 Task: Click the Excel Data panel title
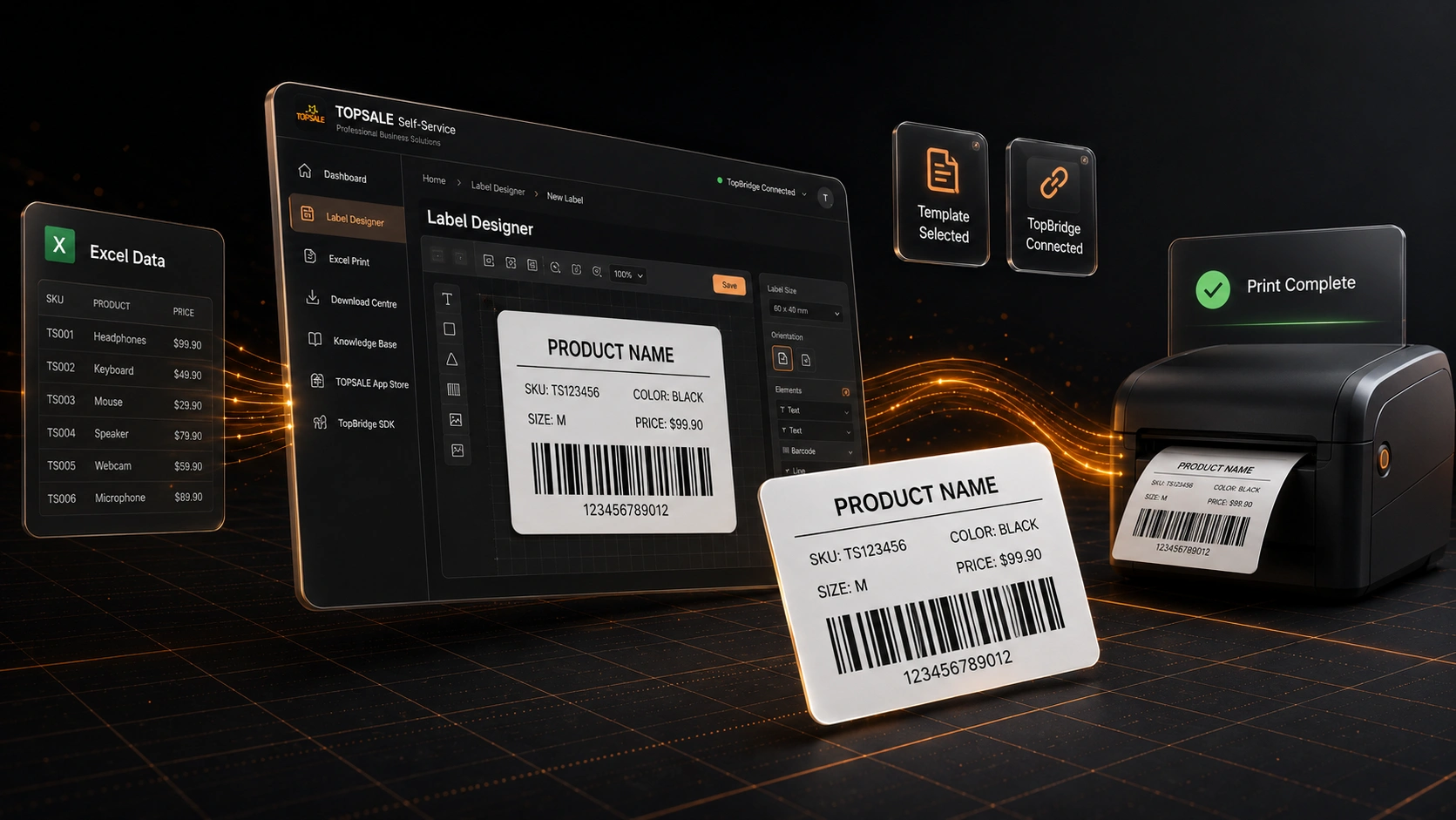pos(127,256)
